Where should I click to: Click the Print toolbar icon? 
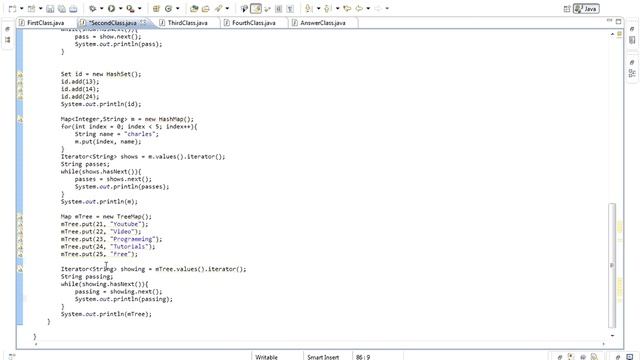click(x=73, y=9)
